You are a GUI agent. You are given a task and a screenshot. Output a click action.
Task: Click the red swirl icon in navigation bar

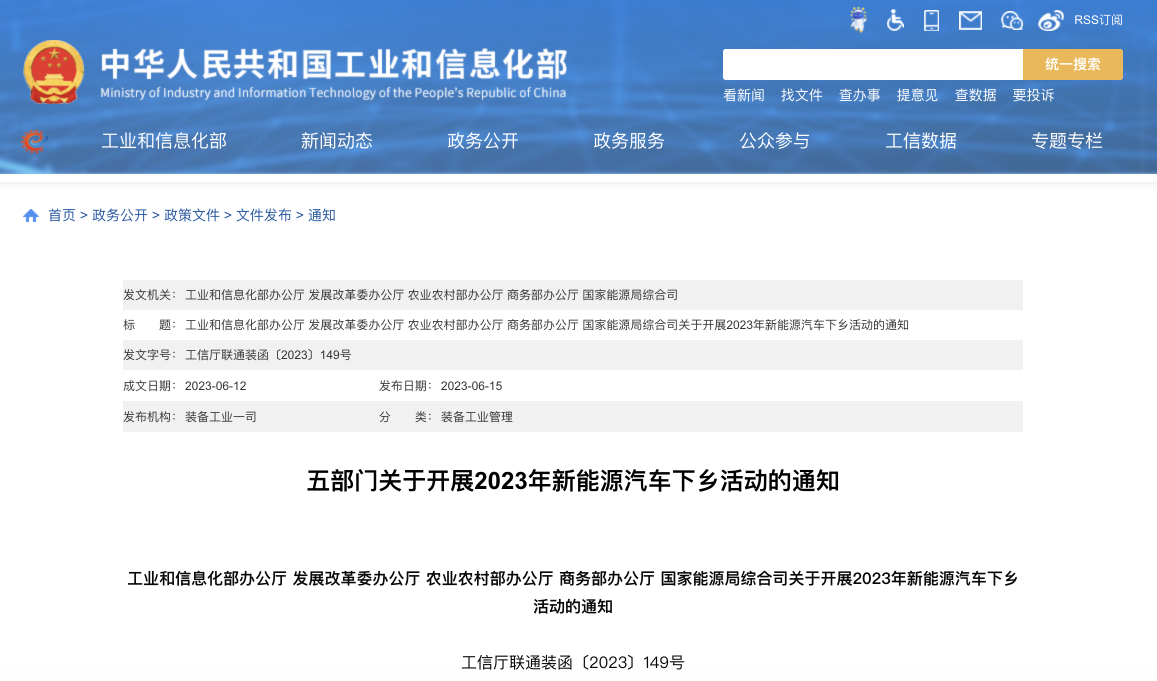(x=34, y=140)
